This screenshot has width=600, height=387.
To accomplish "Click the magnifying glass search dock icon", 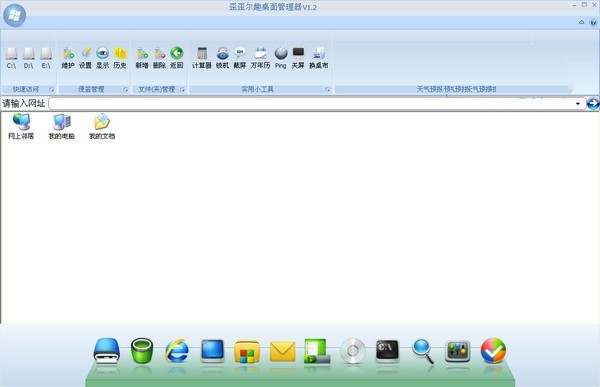I will coord(423,351).
